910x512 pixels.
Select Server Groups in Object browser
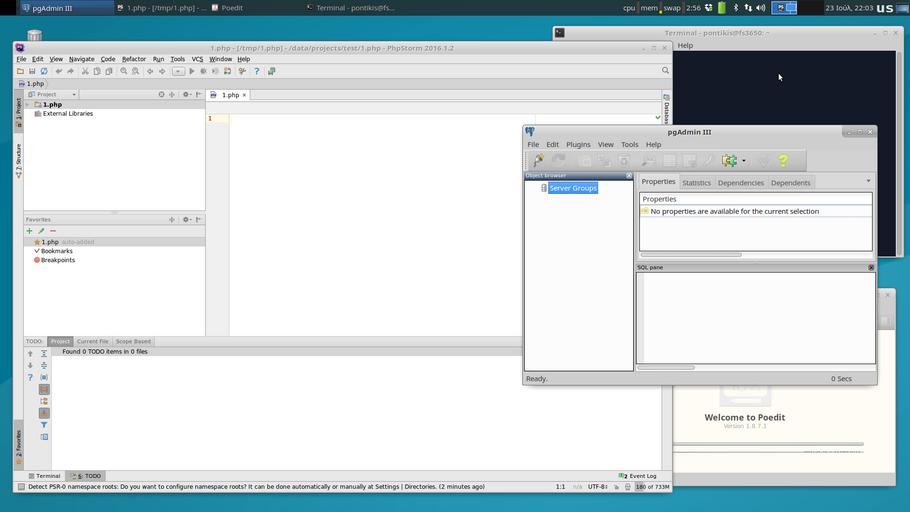pos(572,188)
